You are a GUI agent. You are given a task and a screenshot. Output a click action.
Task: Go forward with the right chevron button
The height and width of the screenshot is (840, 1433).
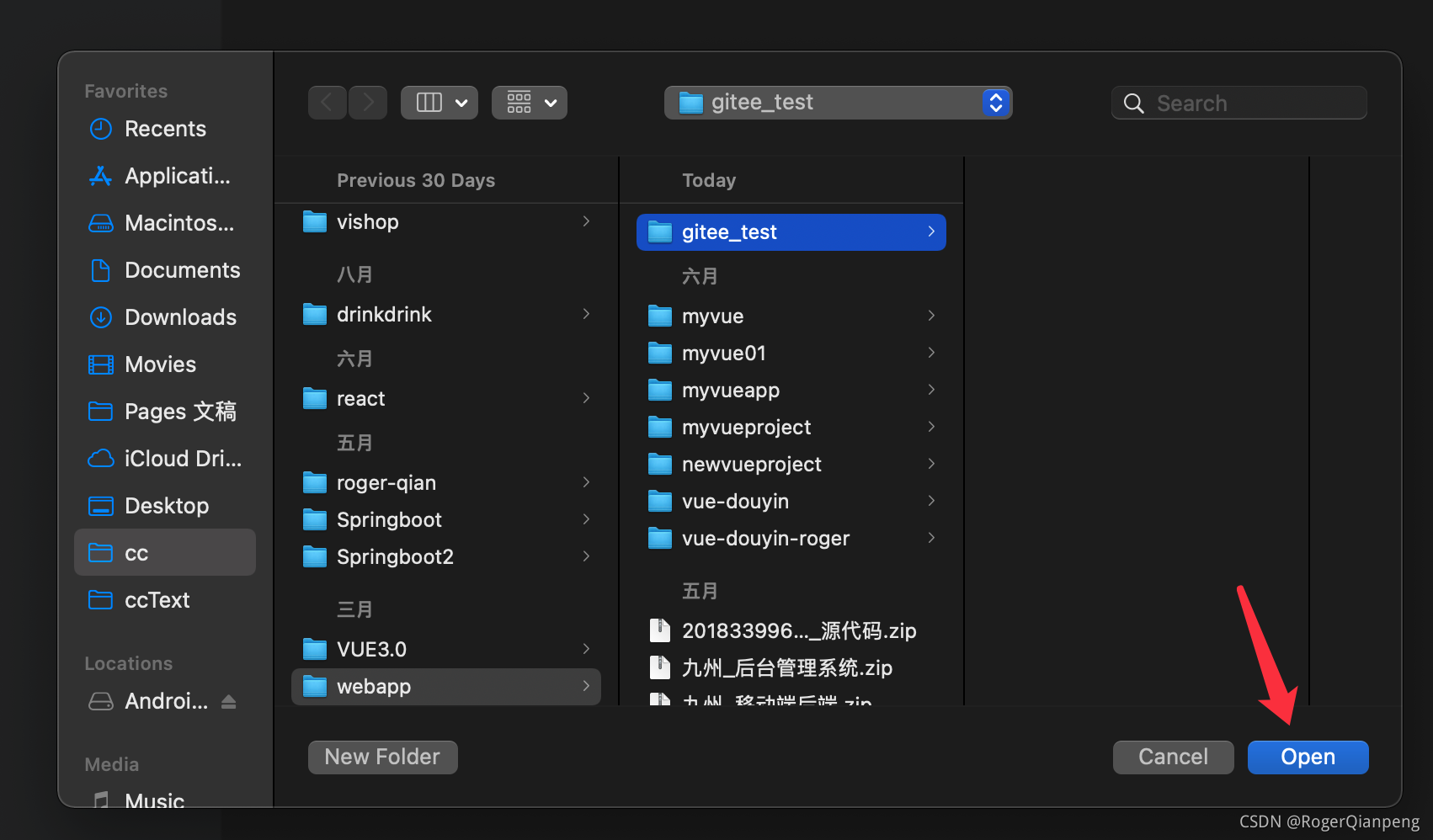click(x=368, y=103)
